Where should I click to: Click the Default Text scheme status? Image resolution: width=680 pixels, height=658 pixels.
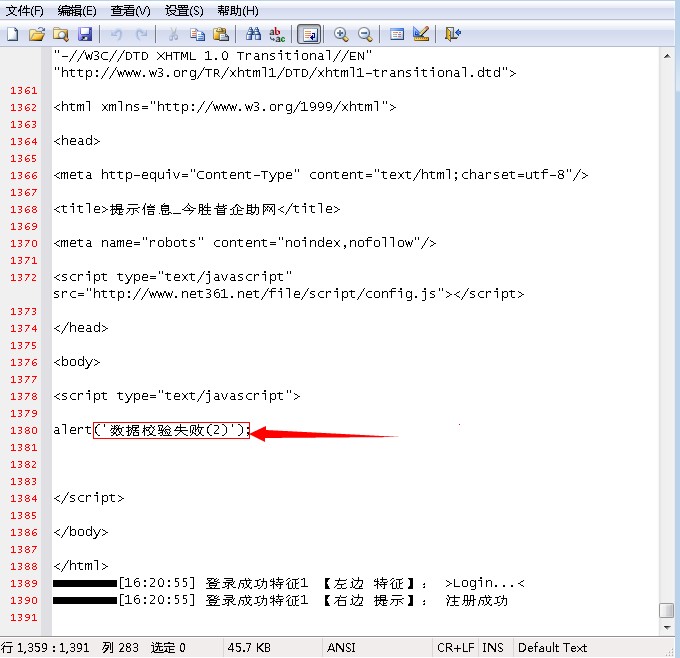552,648
